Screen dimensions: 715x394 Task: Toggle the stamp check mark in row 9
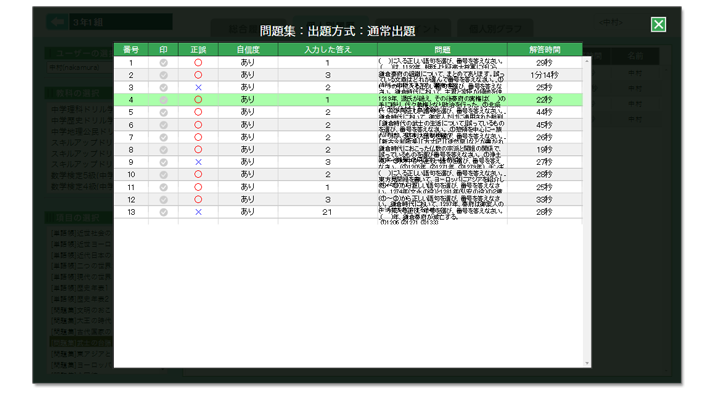tap(163, 162)
